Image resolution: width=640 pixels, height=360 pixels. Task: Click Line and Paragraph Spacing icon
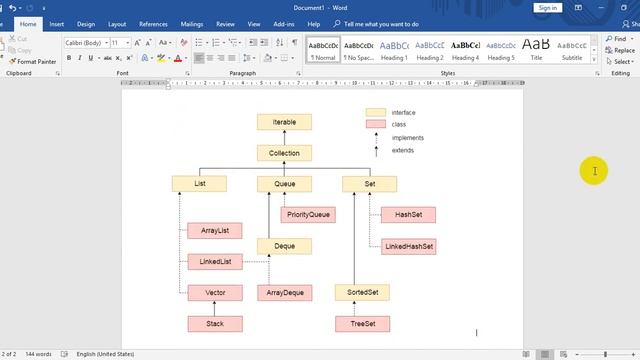[x=247, y=58]
